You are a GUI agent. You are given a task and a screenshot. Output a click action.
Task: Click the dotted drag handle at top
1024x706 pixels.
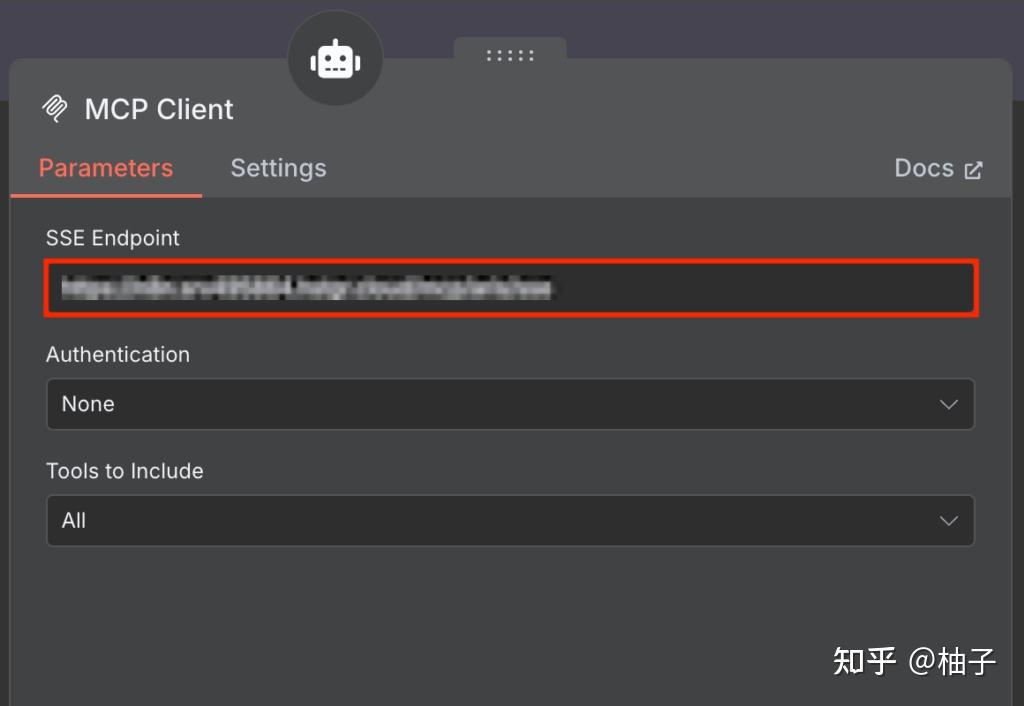510,55
